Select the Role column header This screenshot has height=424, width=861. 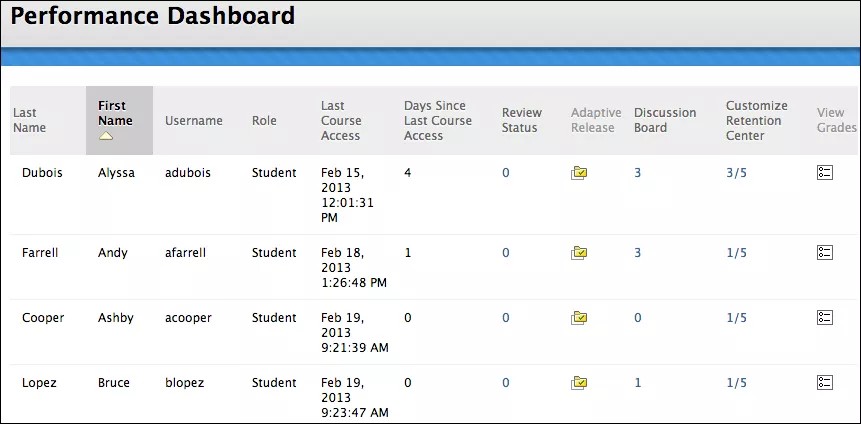[264, 121]
